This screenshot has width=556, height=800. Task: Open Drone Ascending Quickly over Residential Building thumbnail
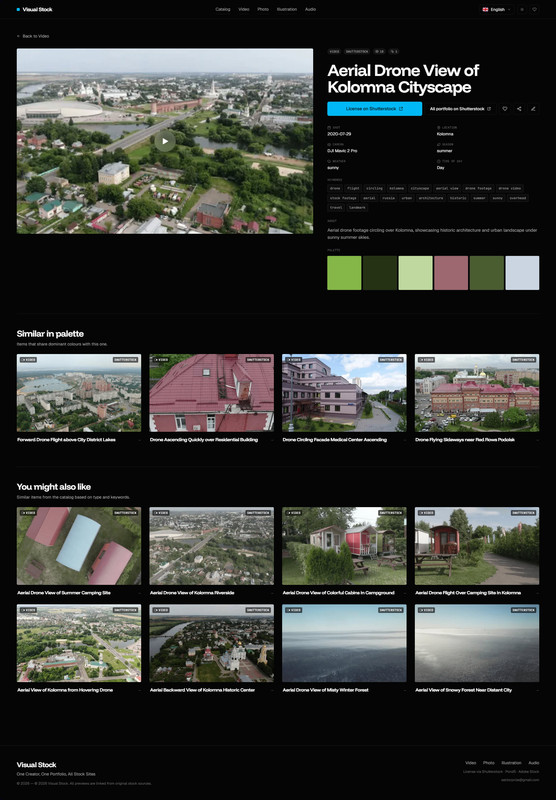pyautogui.click(x=212, y=393)
